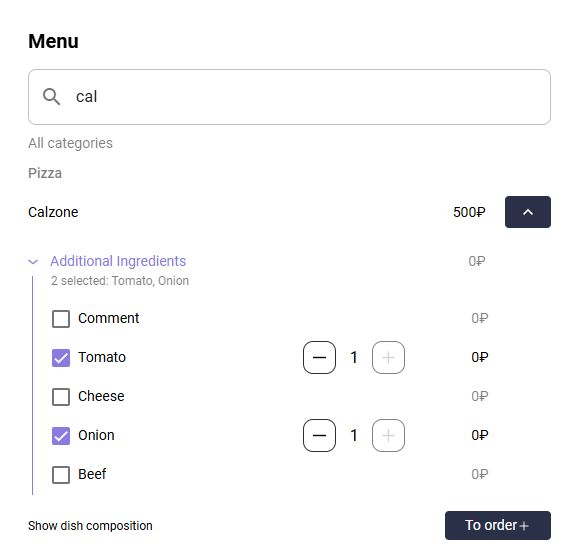Image resolution: width=579 pixels, height=553 pixels.
Task: Deselect the Onion checkbox
Action: 61,436
